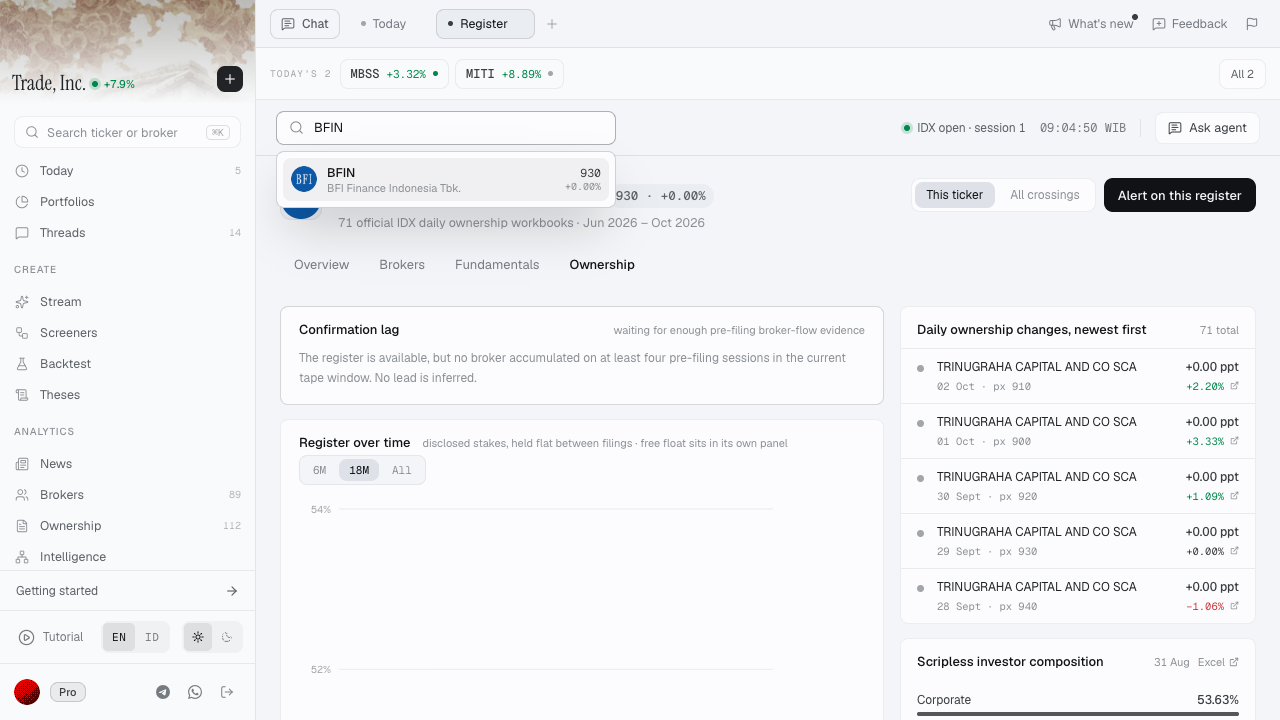Click the megaphone What's new icon
1280x720 pixels.
(x=1055, y=24)
